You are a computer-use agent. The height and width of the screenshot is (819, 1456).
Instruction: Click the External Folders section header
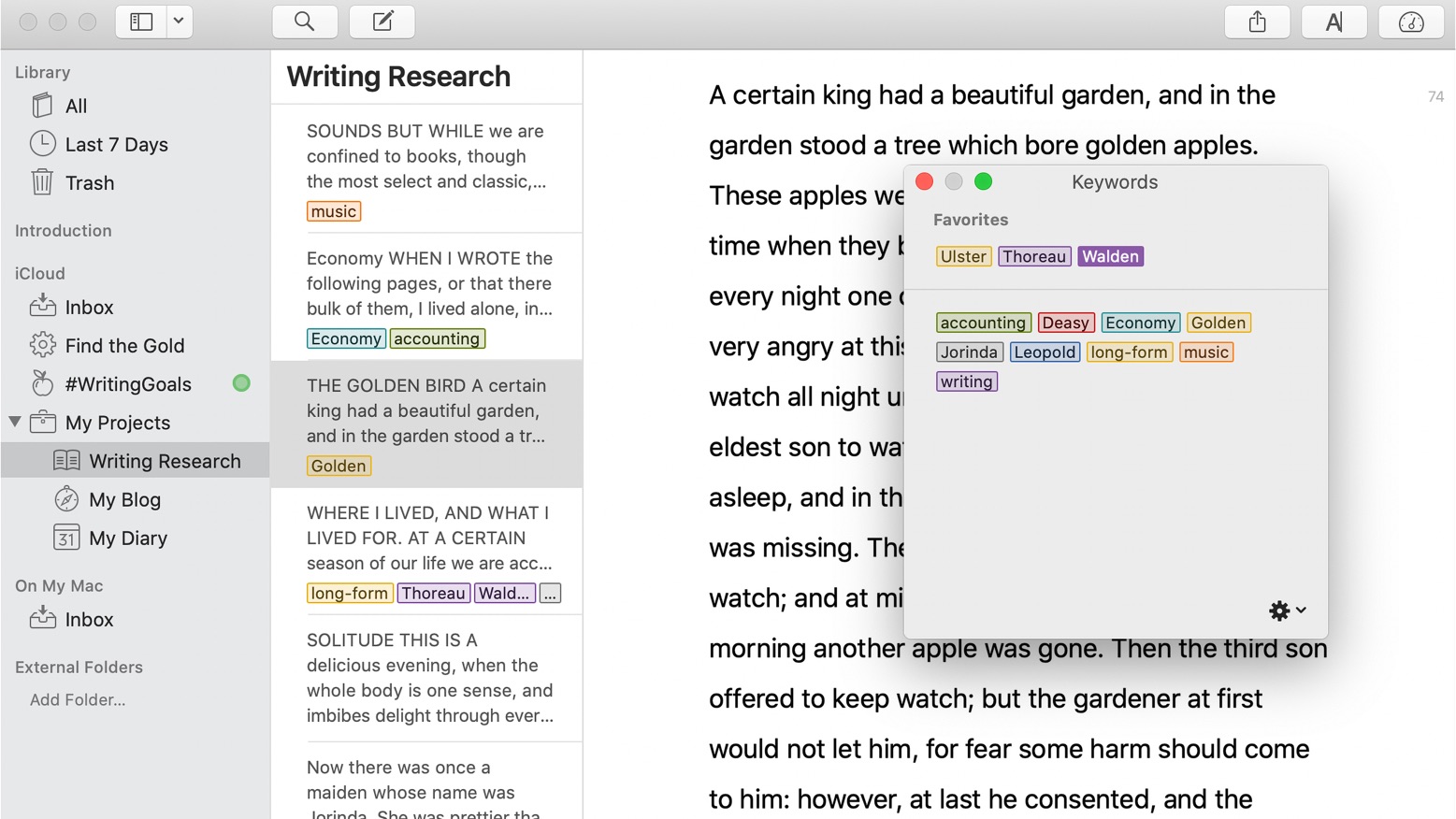[x=79, y=667]
